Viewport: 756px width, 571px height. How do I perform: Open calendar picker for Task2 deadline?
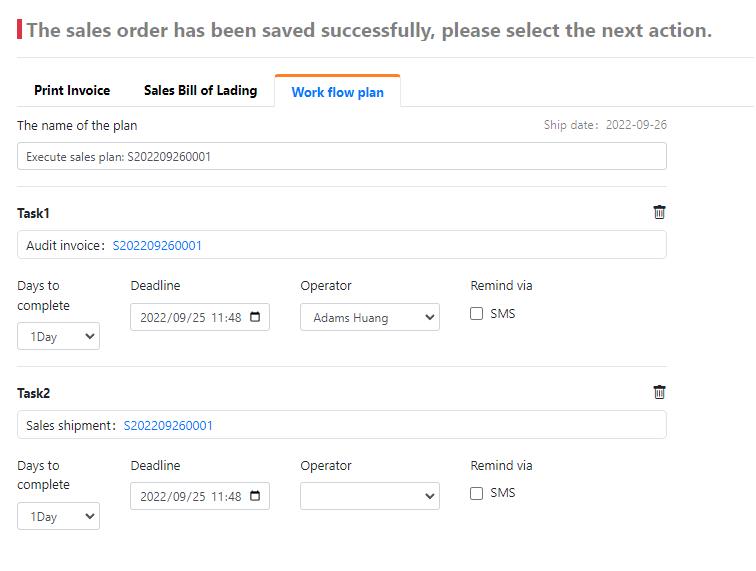[255, 496]
